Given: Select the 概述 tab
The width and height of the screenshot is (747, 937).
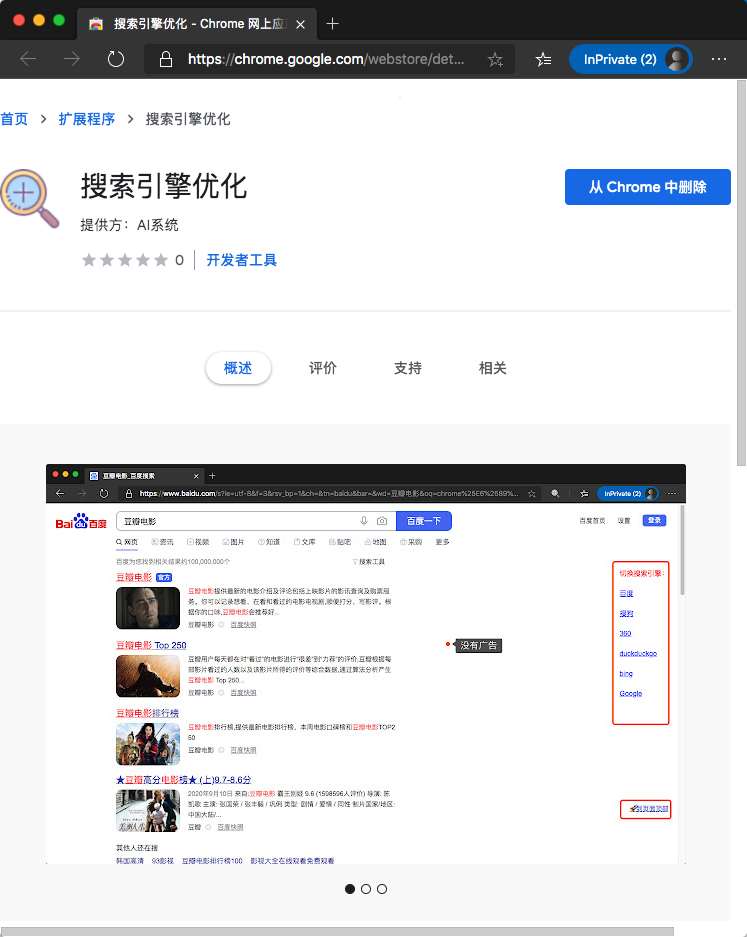Looking at the screenshot, I should [x=238, y=368].
